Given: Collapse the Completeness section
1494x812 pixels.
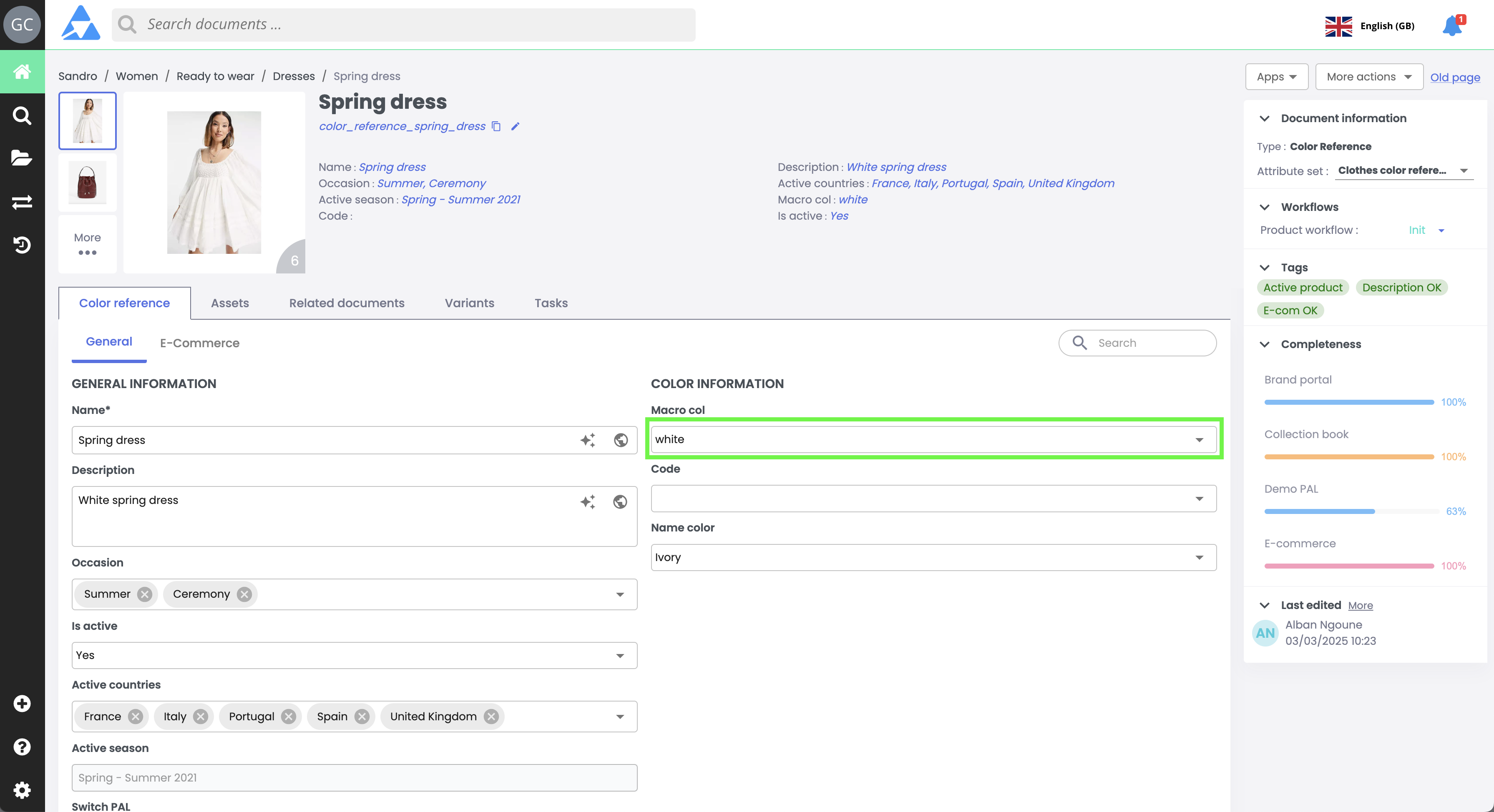Looking at the screenshot, I should pos(1264,344).
